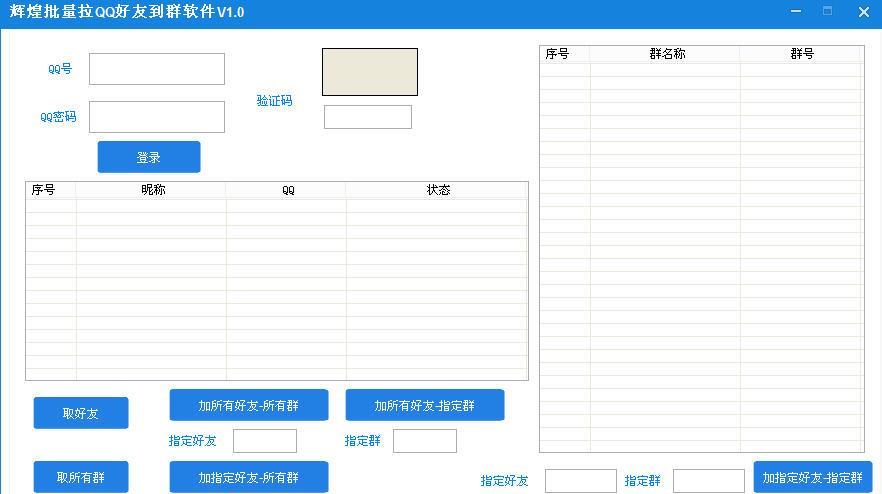Click QQ column header in friends table

click(286, 190)
